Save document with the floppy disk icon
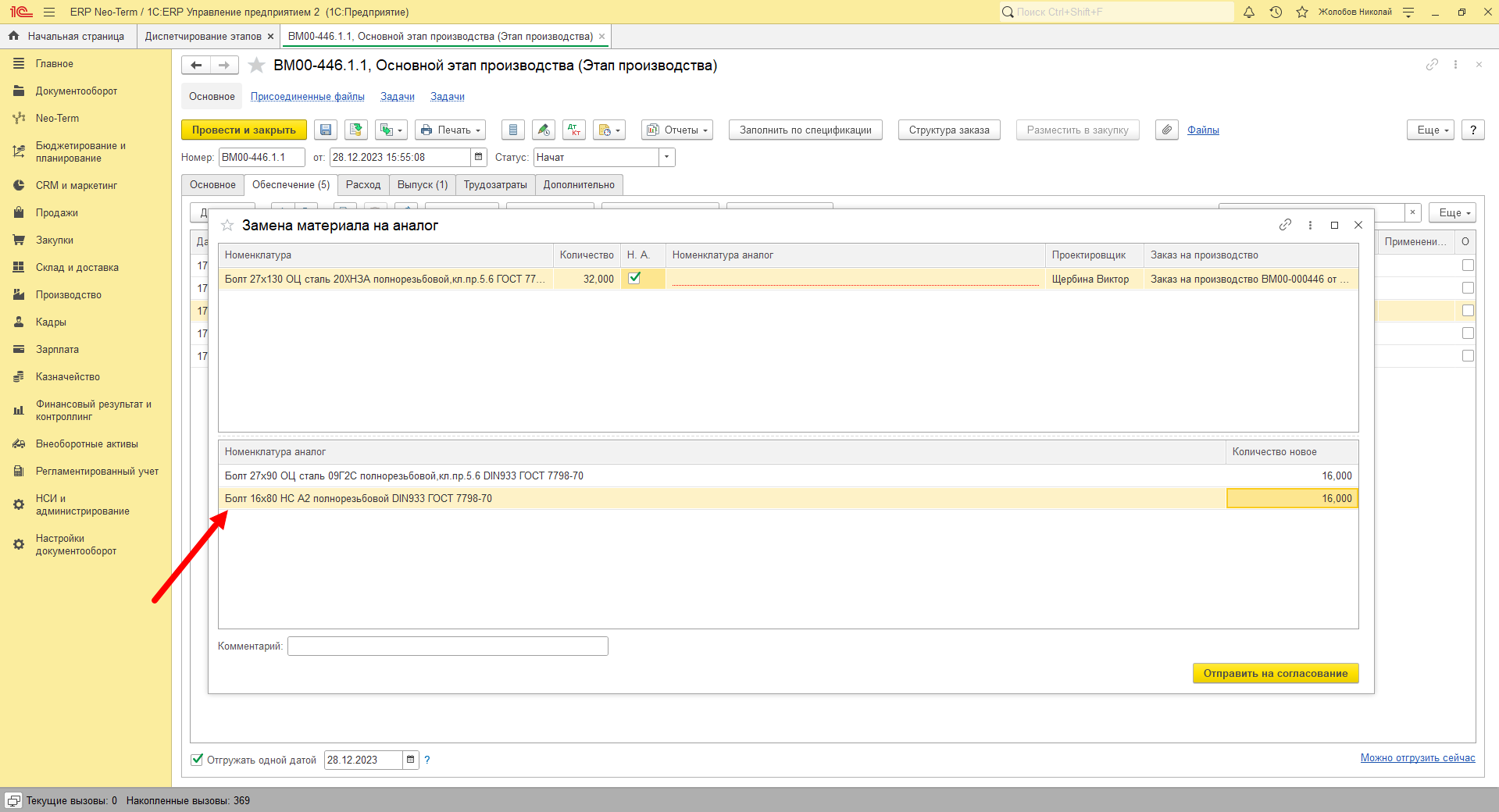Image resolution: width=1499 pixels, height=812 pixels. click(326, 130)
